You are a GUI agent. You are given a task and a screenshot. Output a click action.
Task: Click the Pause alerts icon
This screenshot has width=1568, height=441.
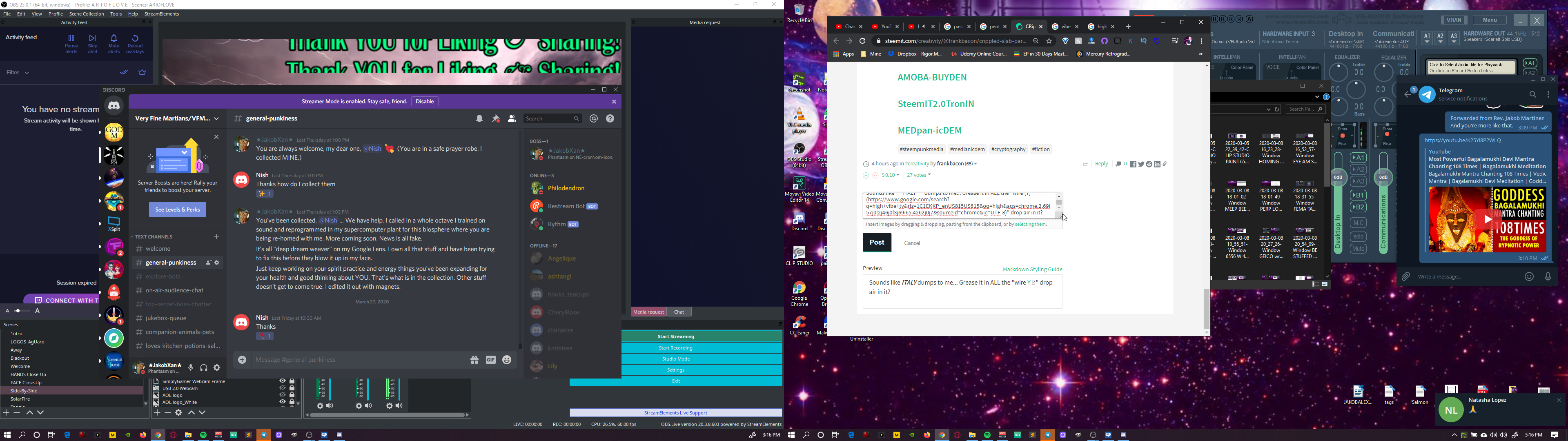pyautogui.click(x=71, y=39)
